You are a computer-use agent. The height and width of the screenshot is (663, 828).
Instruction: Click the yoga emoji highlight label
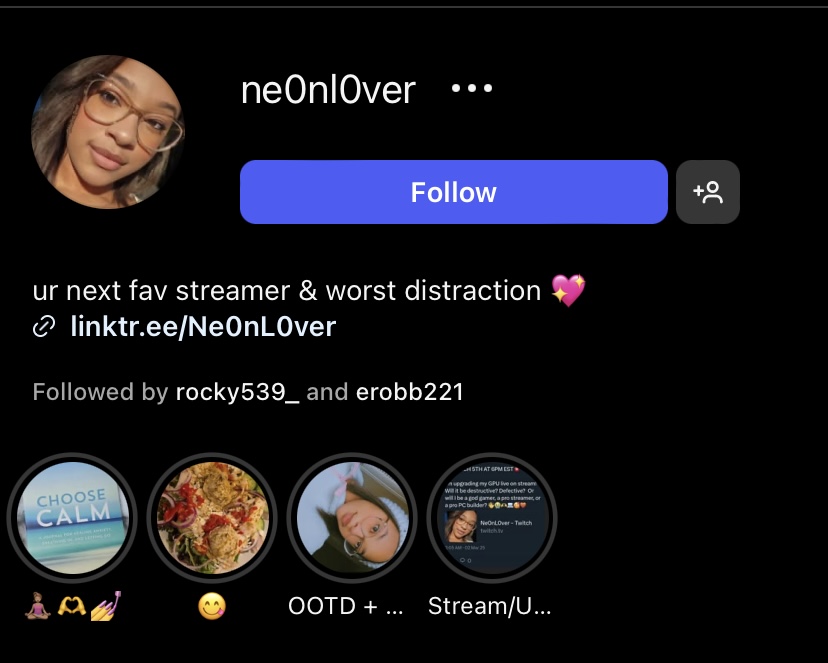pos(73,606)
